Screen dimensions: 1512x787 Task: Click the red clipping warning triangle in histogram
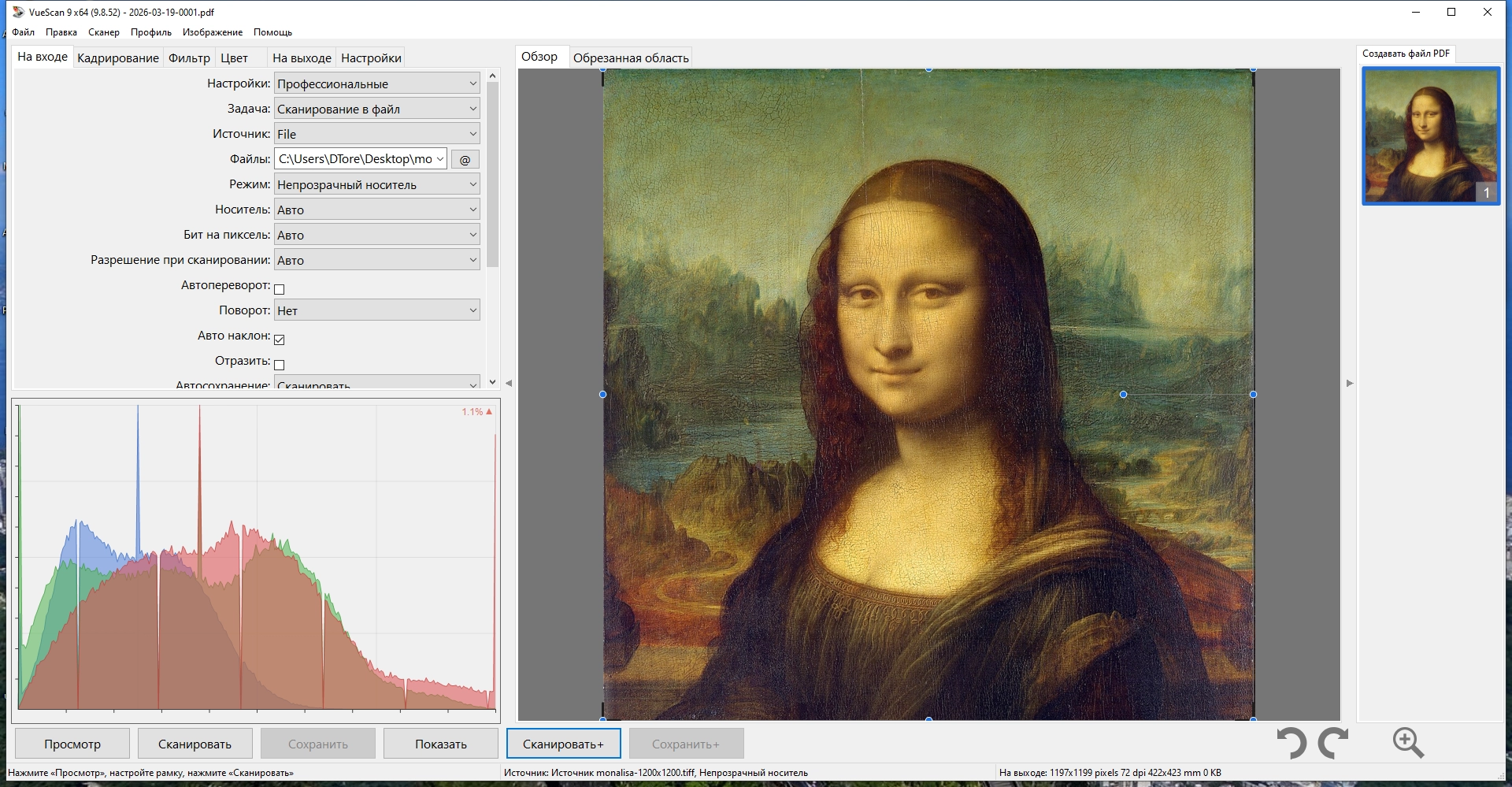pos(489,412)
